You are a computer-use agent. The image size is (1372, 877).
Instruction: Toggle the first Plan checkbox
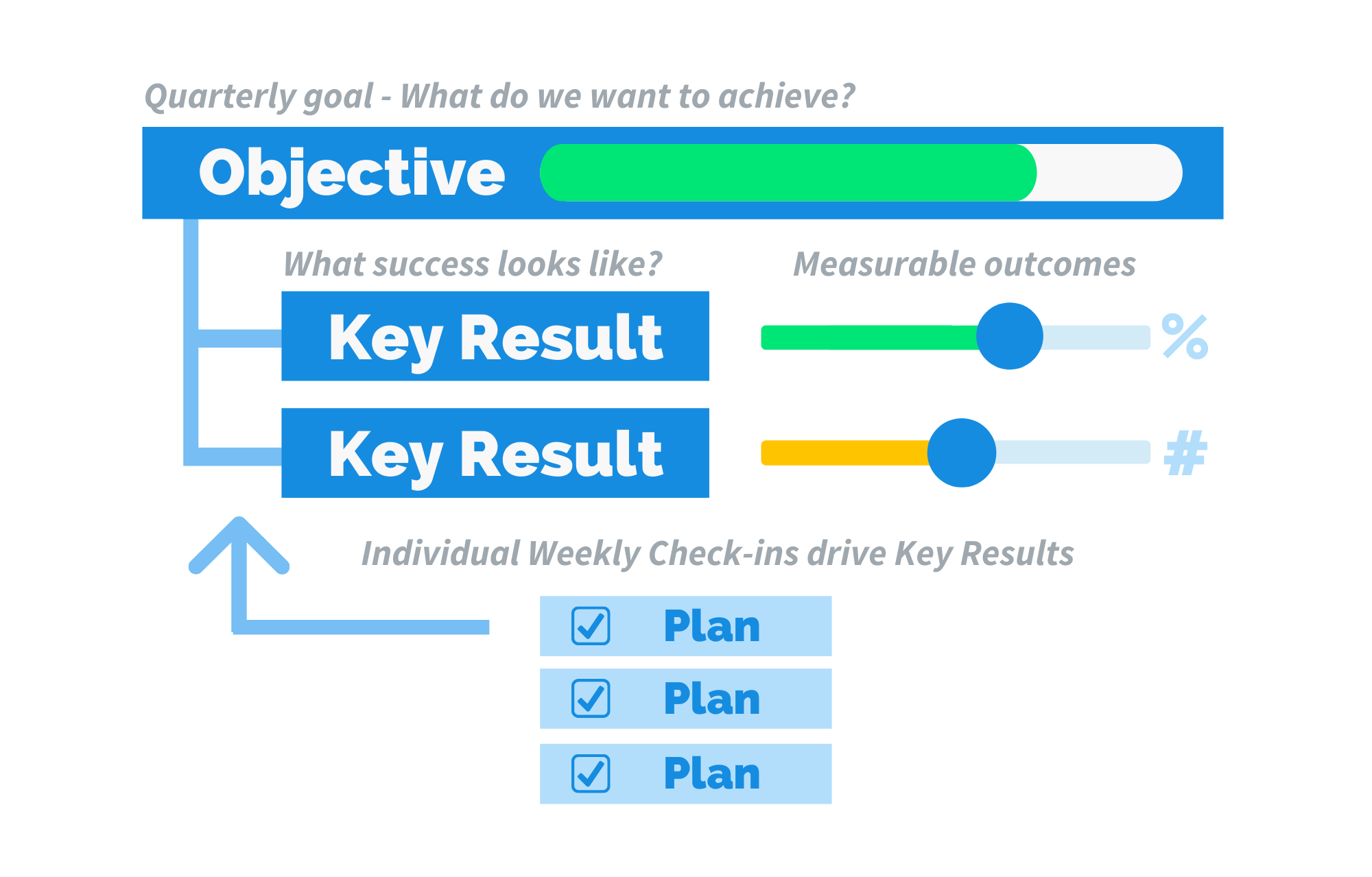click(x=591, y=625)
